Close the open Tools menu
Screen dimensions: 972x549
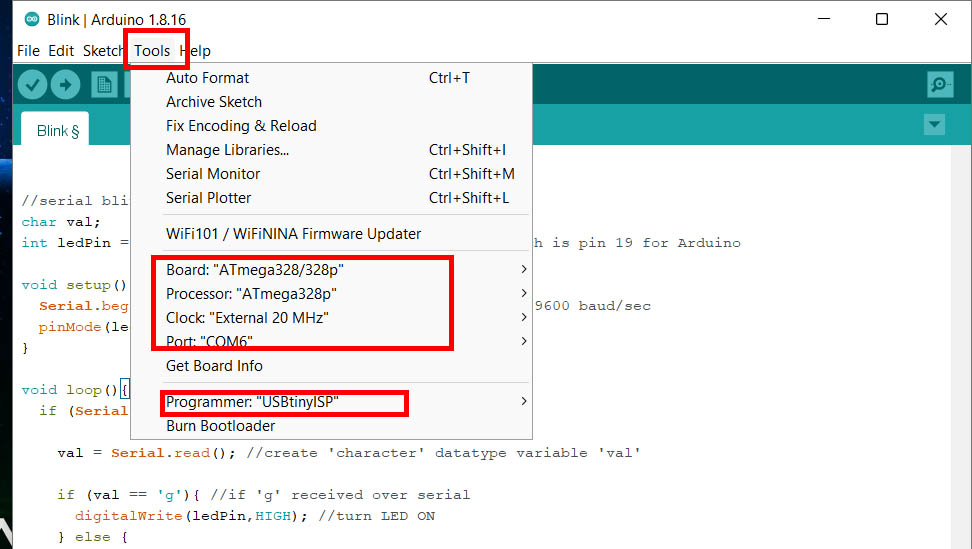152,51
